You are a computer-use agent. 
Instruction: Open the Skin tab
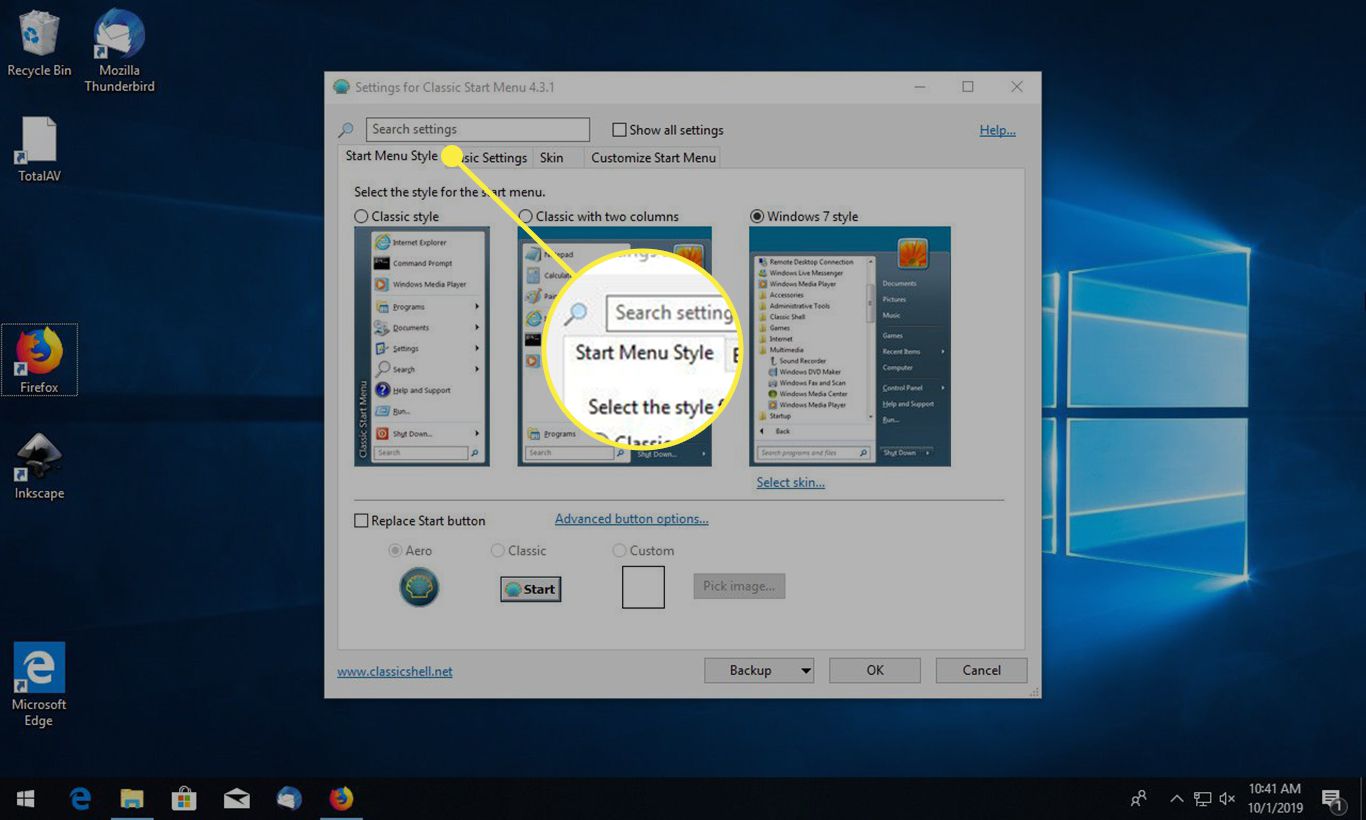(551, 158)
